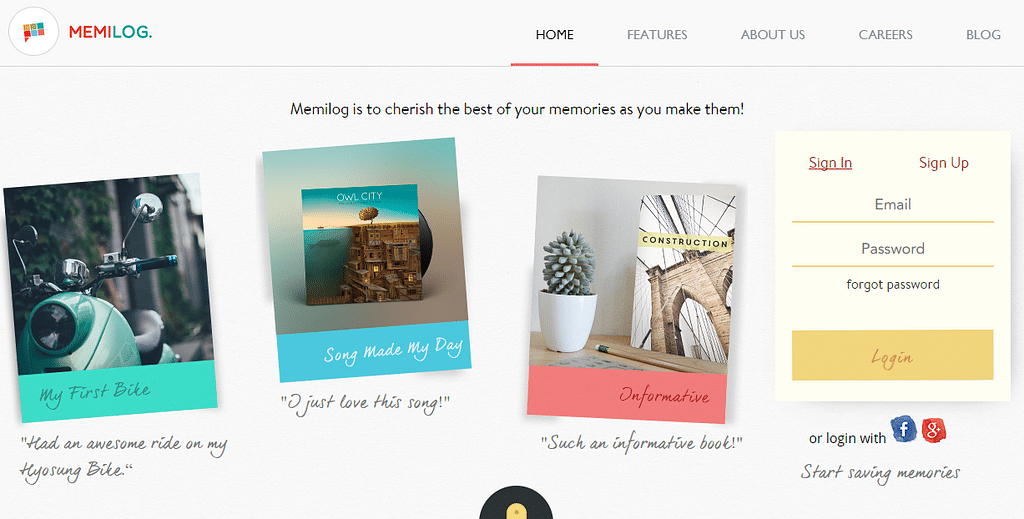Switch to the Sign In tab
This screenshot has height=519, width=1024.
coord(830,163)
